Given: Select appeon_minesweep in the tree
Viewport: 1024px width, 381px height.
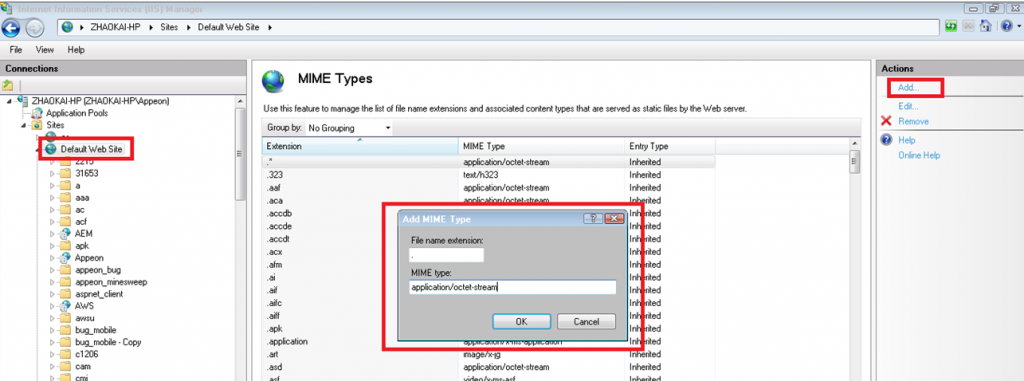Looking at the screenshot, I should pyautogui.click(x=110, y=282).
